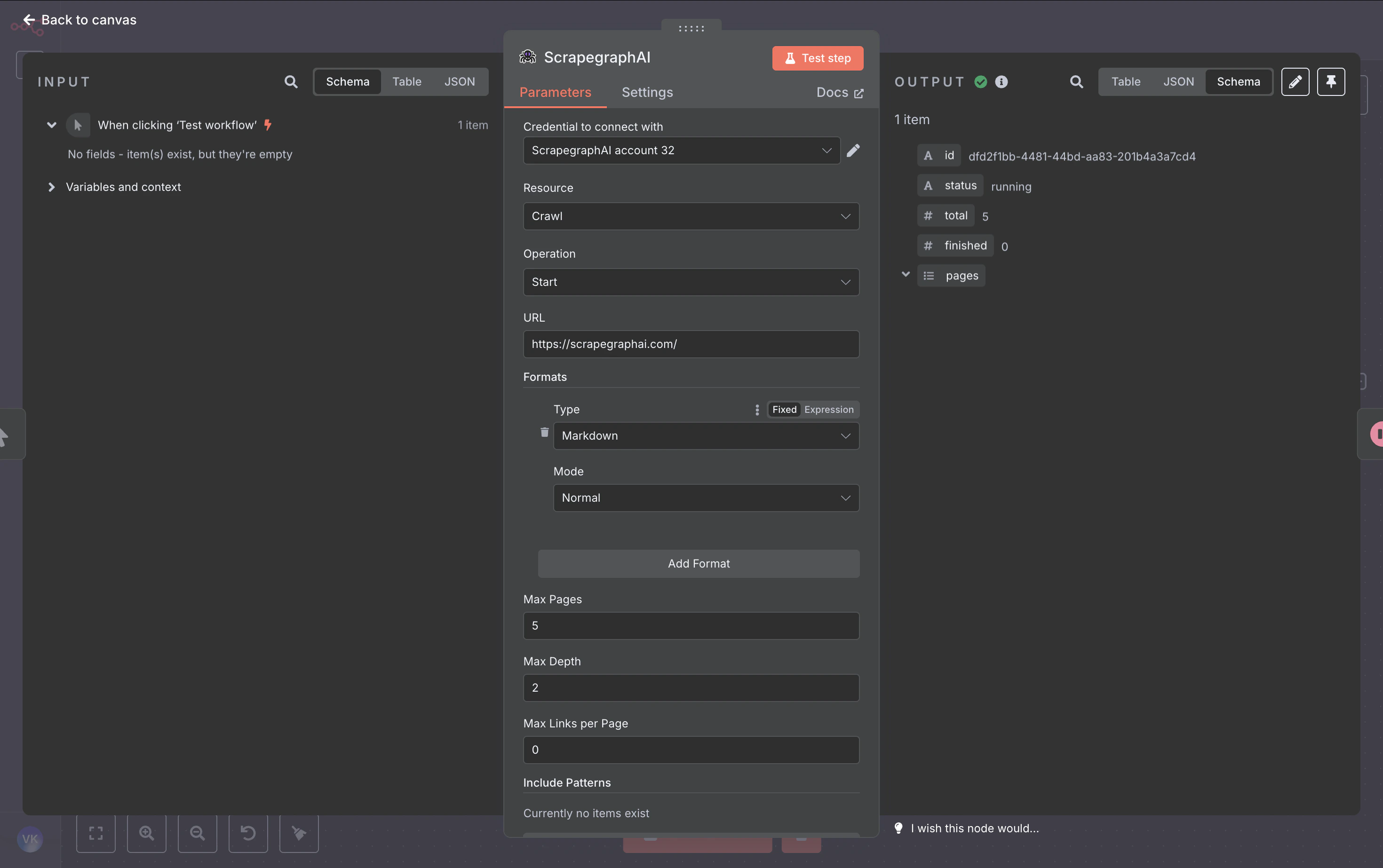Open the credential account dropdown
This screenshot has width=1383, height=868.
point(682,150)
